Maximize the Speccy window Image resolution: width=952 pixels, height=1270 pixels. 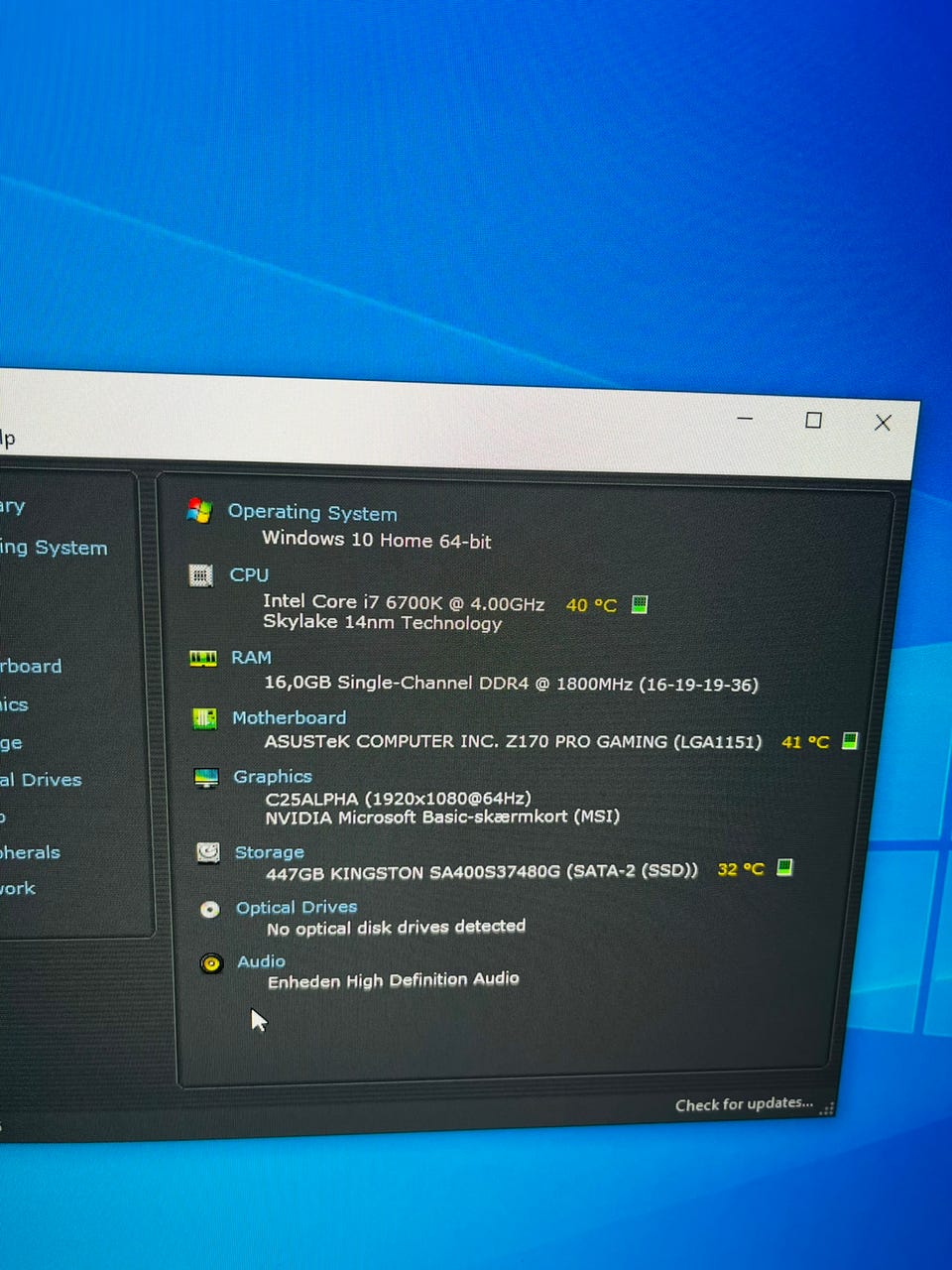pyautogui.click(x=813, y=421)
